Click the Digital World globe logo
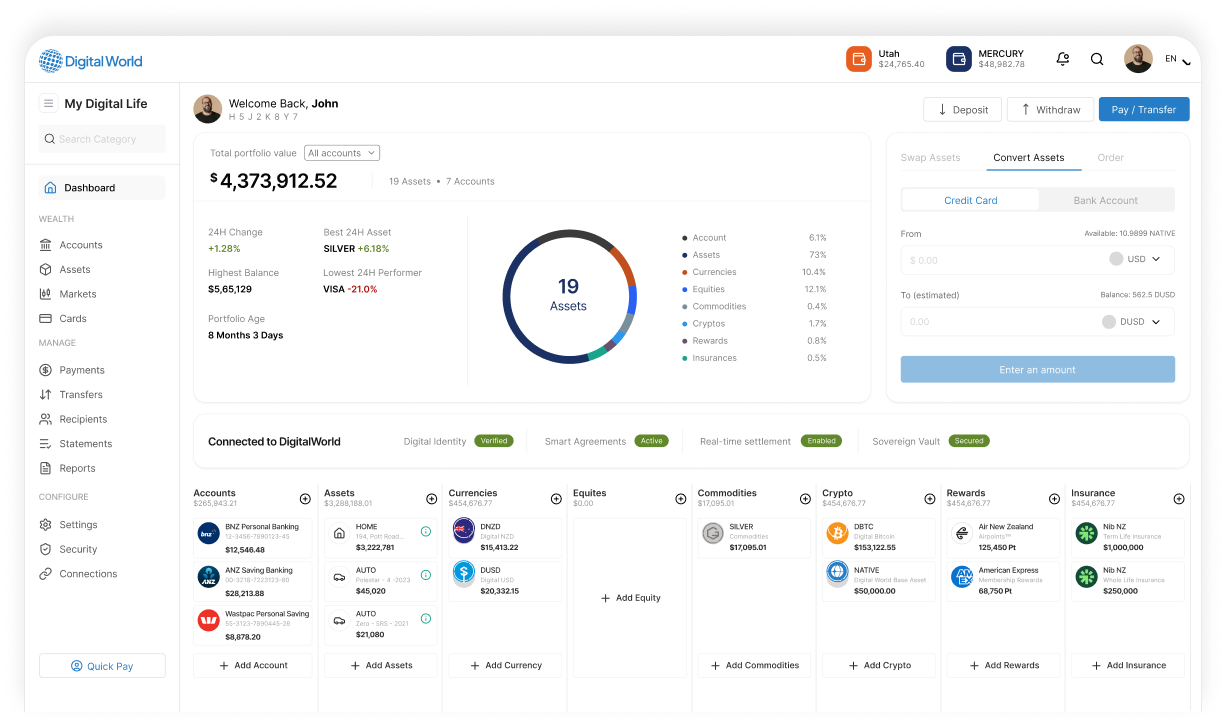1226x725 pixels. (50, 61)
